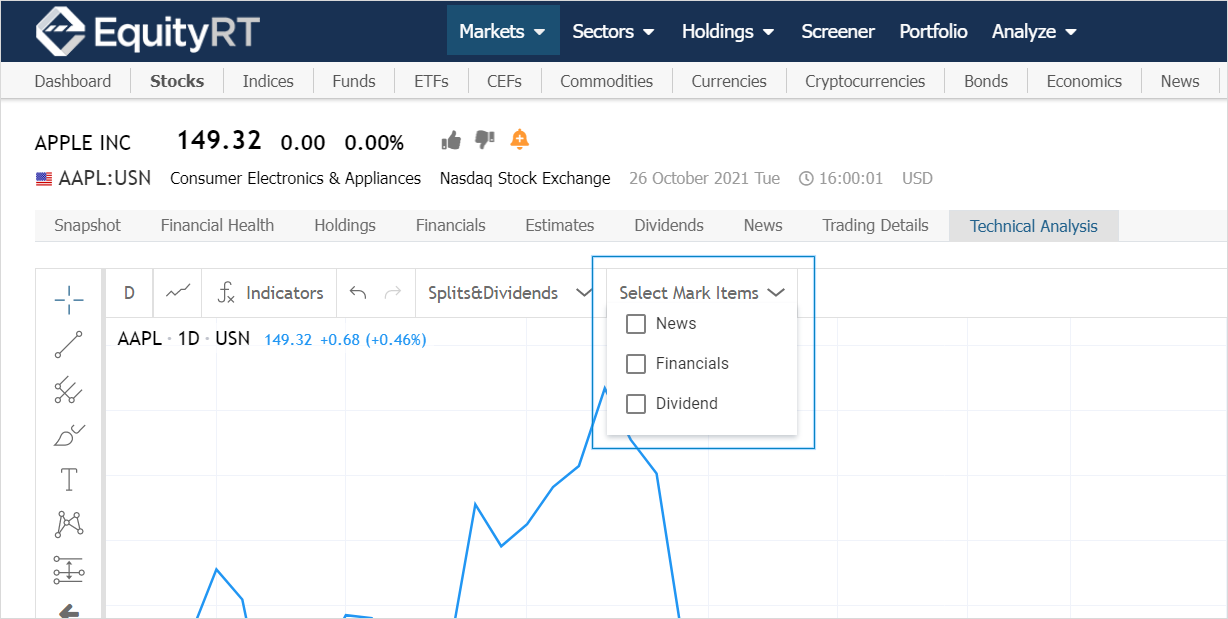1228x619 pixels.
Task: Switch to the Dividends tab
Action: (x=669, y=225)
